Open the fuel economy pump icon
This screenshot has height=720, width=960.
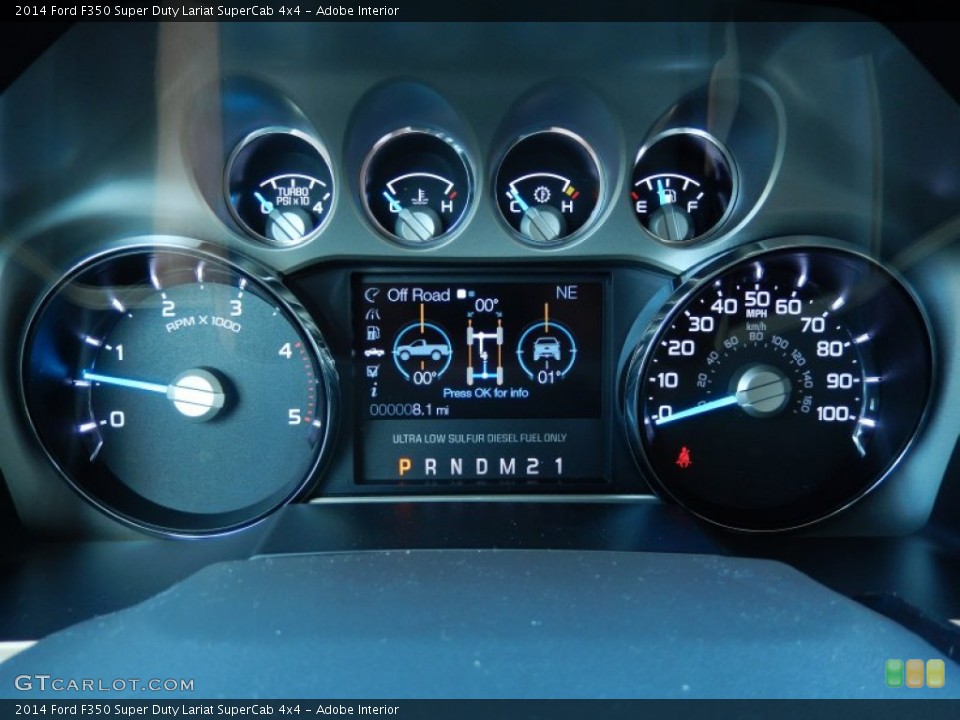pyautogui.click(x=373, y=332)
